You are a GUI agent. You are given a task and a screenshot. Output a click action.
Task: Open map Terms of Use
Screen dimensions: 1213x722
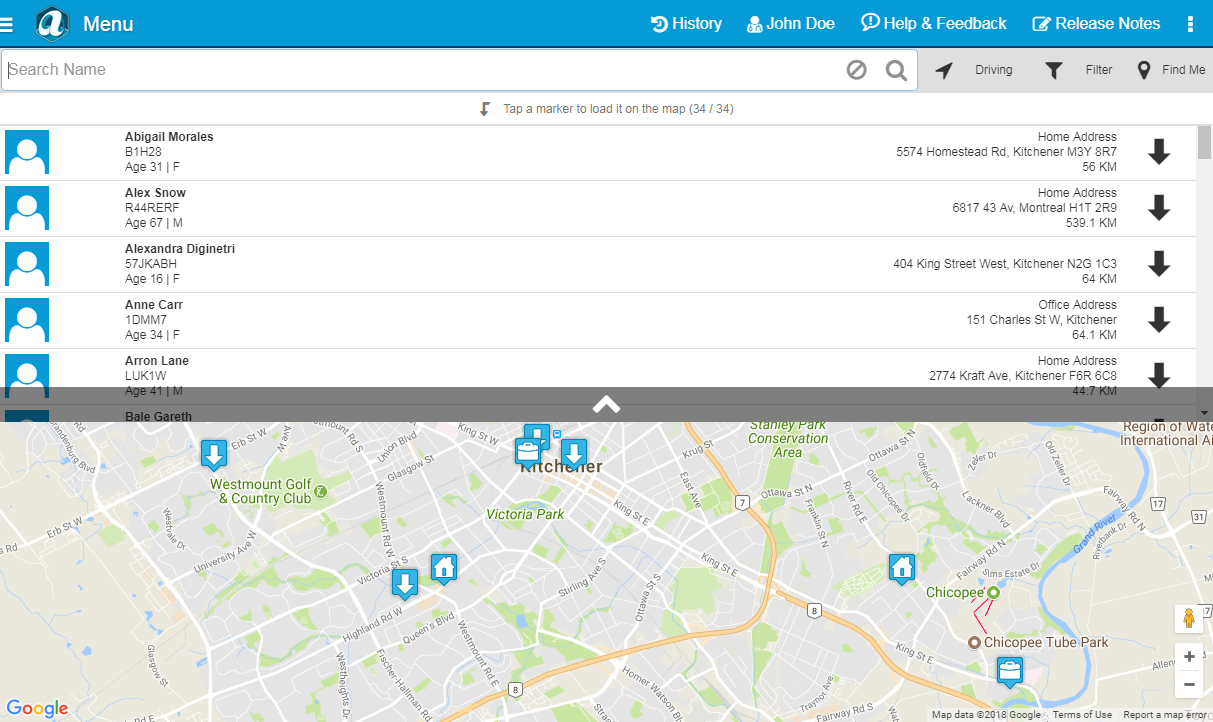pos(1082,715)
